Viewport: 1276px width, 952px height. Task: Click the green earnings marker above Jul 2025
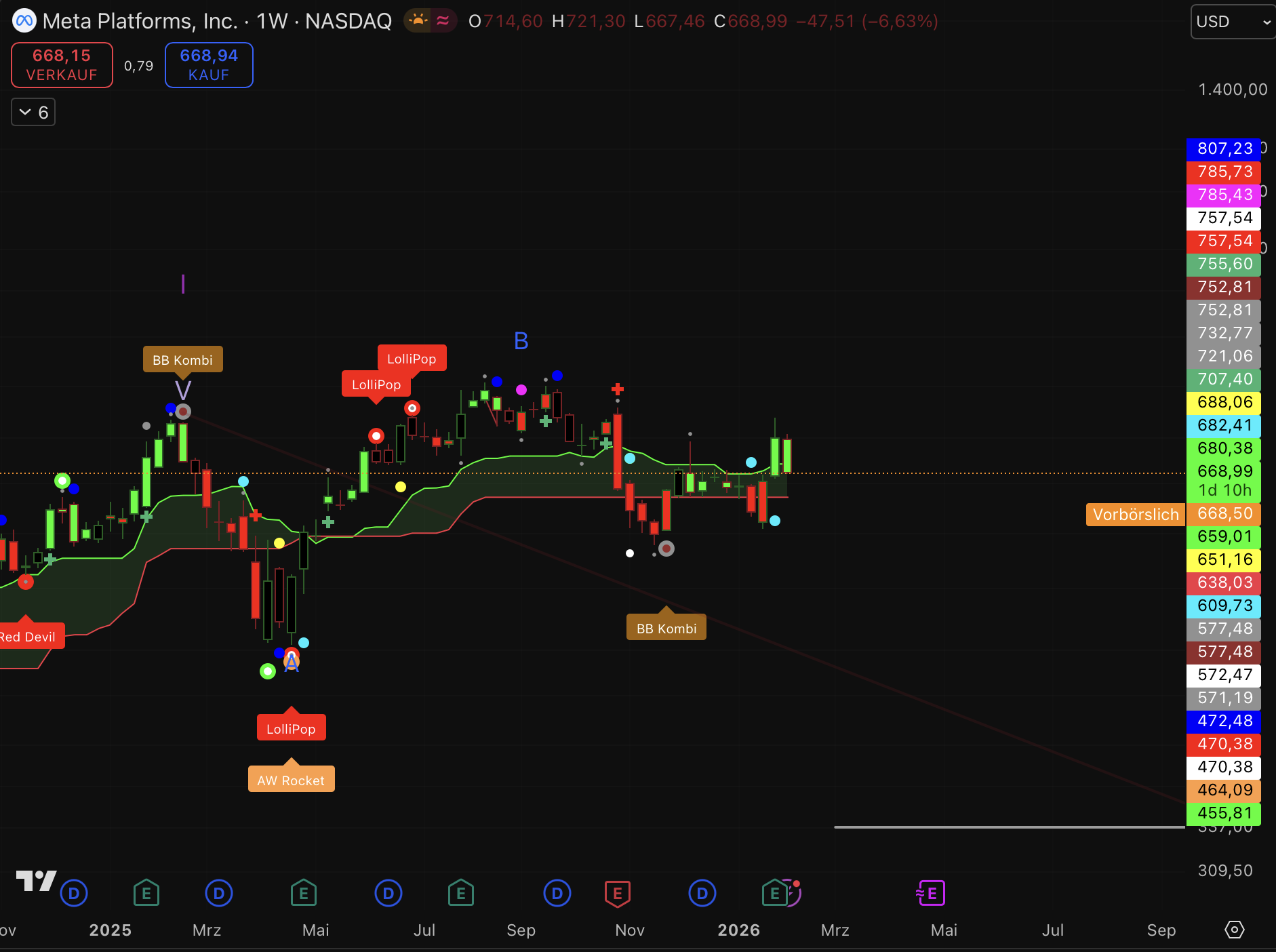(460, 894)
